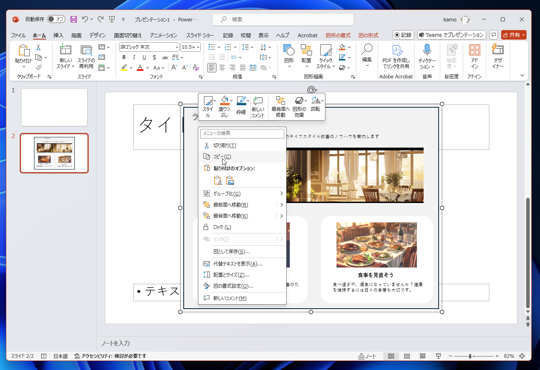Choose コピー(C) from the context menu
This screenshot has width=540, height=370.
point(242,157)
